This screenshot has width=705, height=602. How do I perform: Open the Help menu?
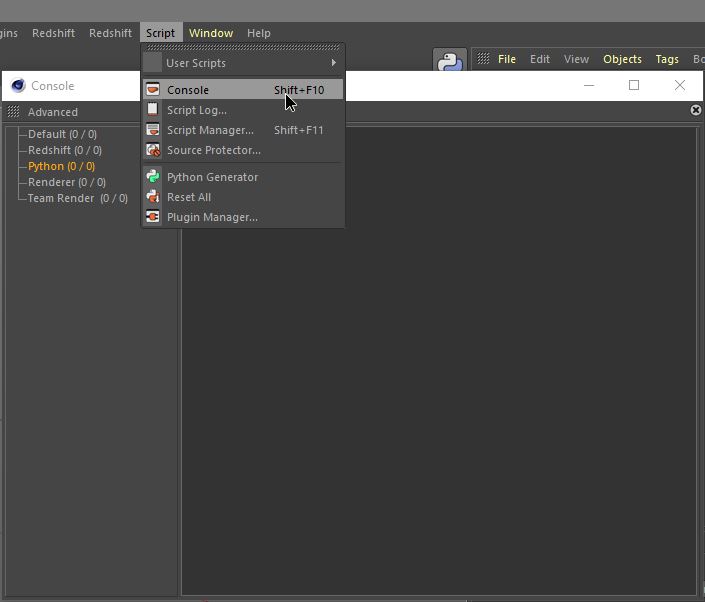[x=258, y=33]
